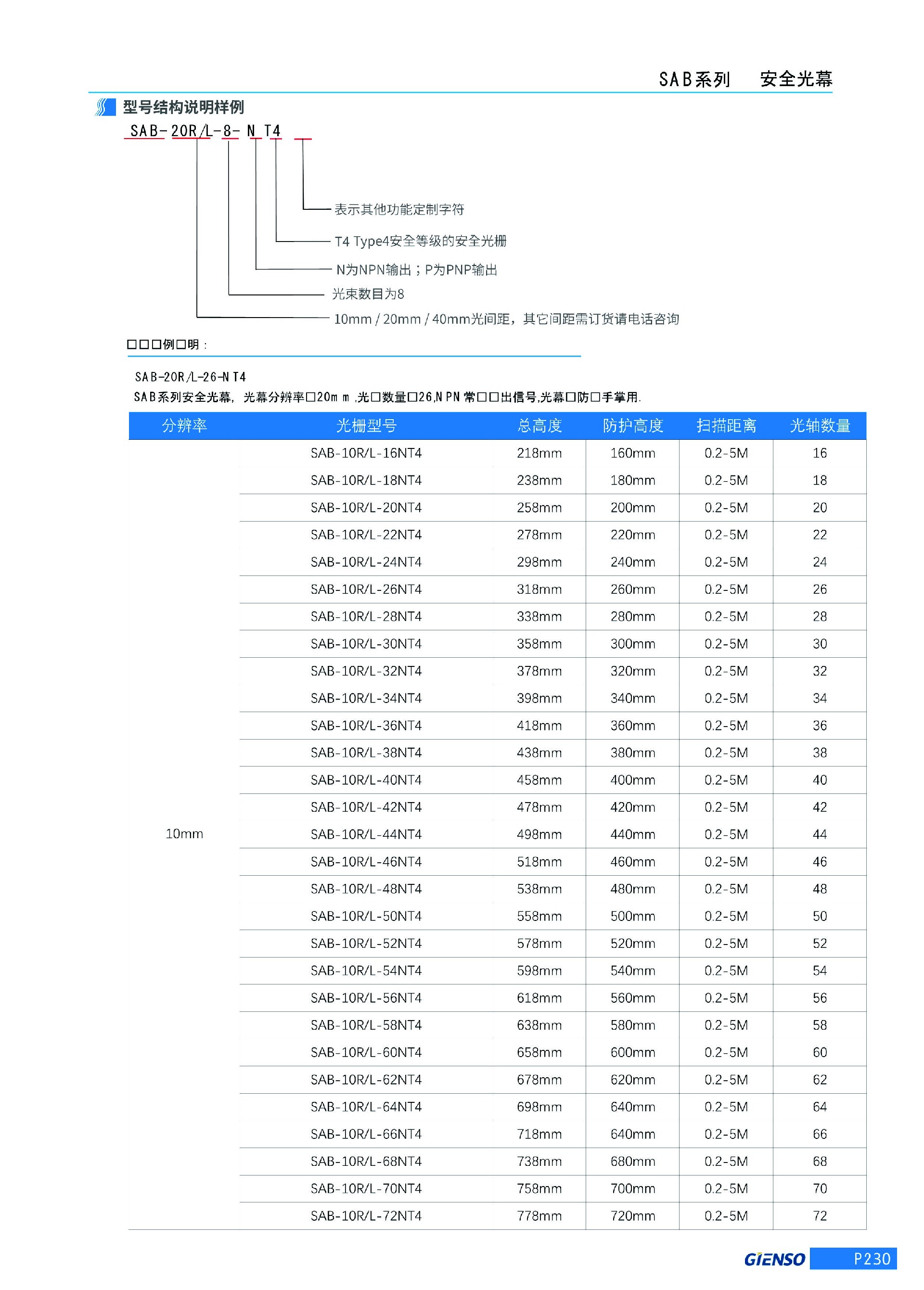This screenshot has height=1290, width=924.
Task: Select the line N为NPN输出；P为PNP输出
Action: 416,269
